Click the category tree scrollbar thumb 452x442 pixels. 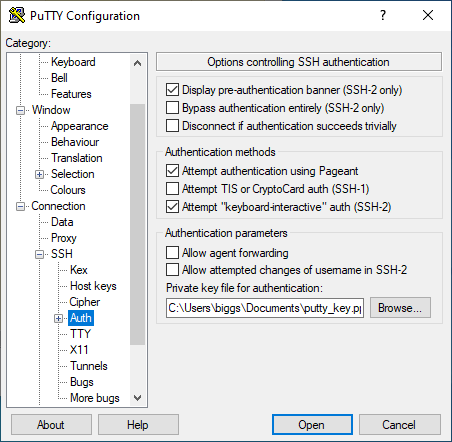[x=137, y=224]
